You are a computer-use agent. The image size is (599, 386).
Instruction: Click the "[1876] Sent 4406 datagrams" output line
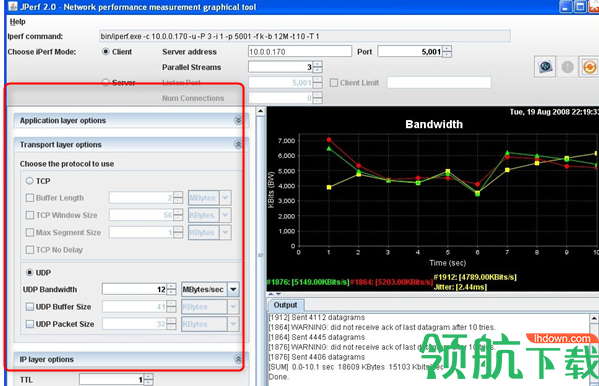tap(317, 357)
